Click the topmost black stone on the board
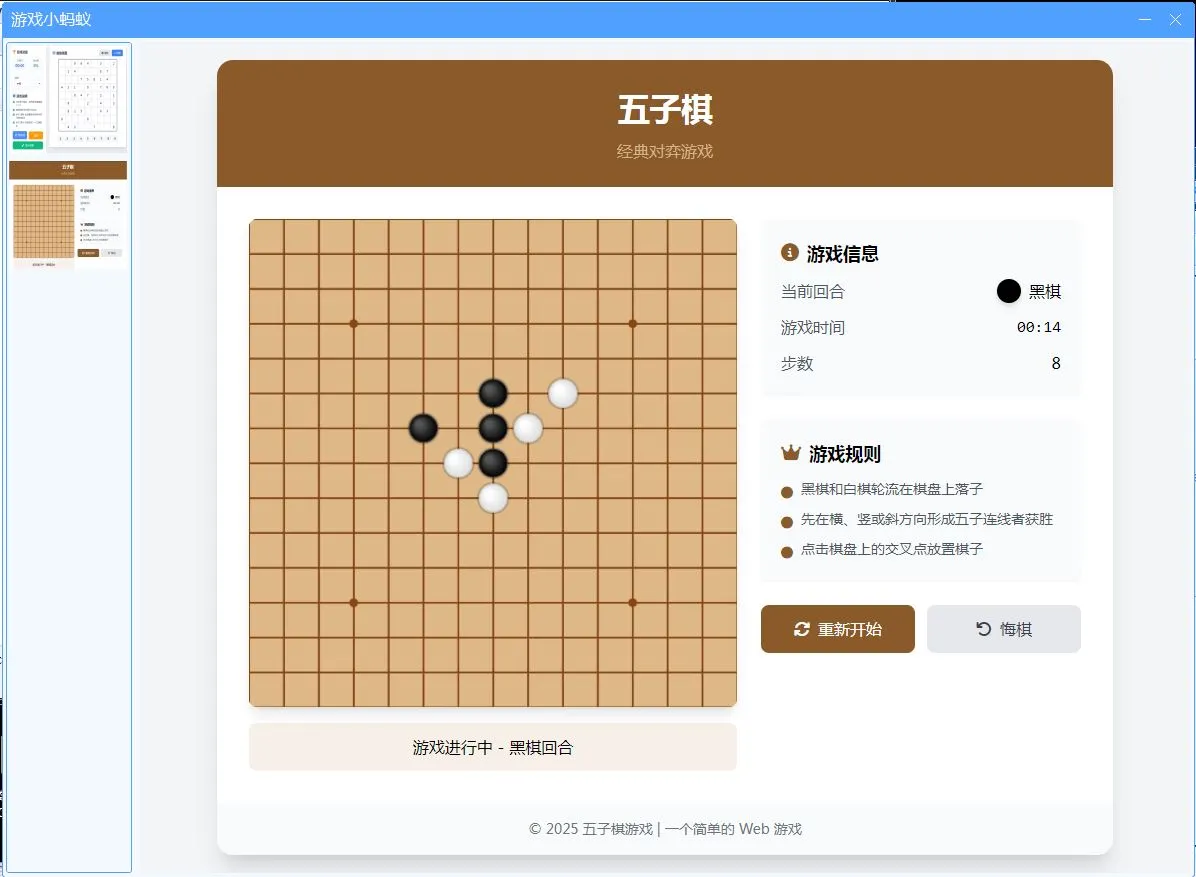Viewport: 1196px width, 877px height. (x=493, y=392)
